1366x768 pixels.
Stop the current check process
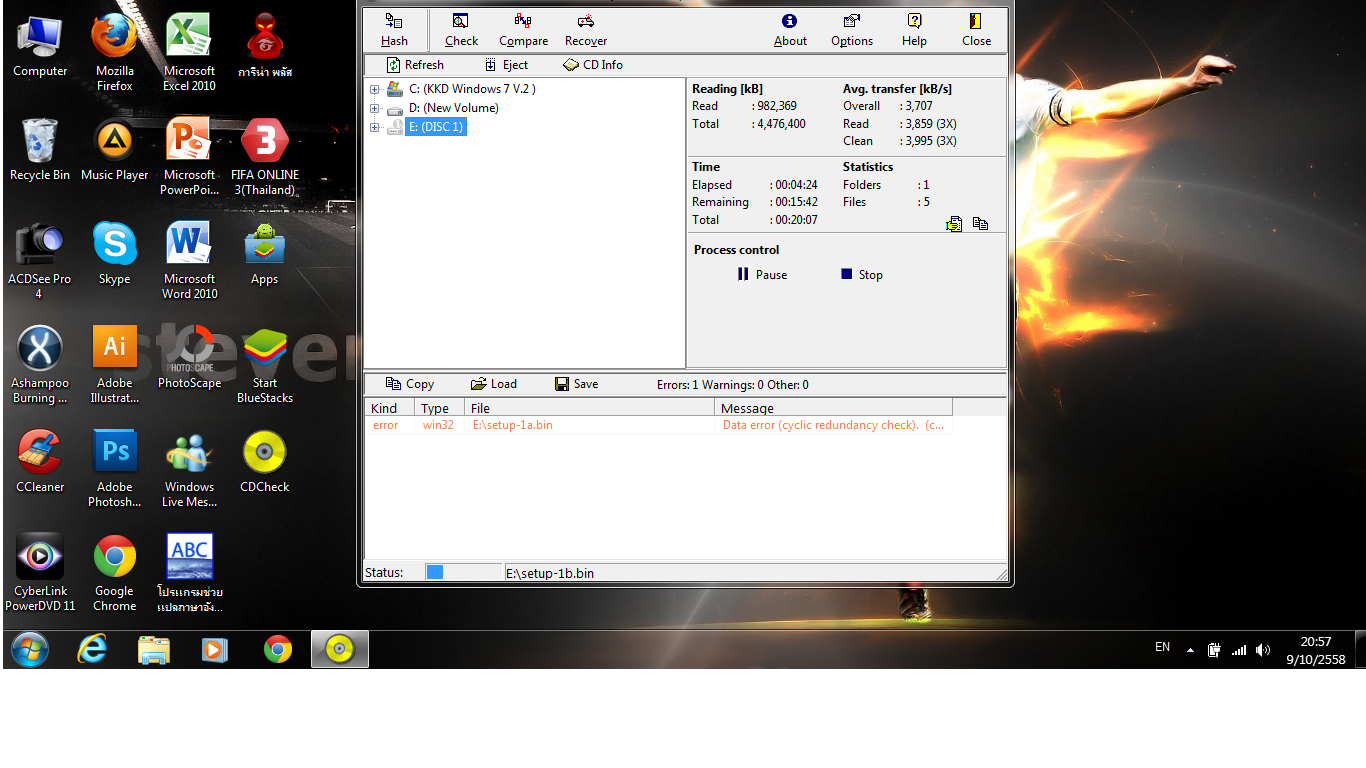coord(861,275)
